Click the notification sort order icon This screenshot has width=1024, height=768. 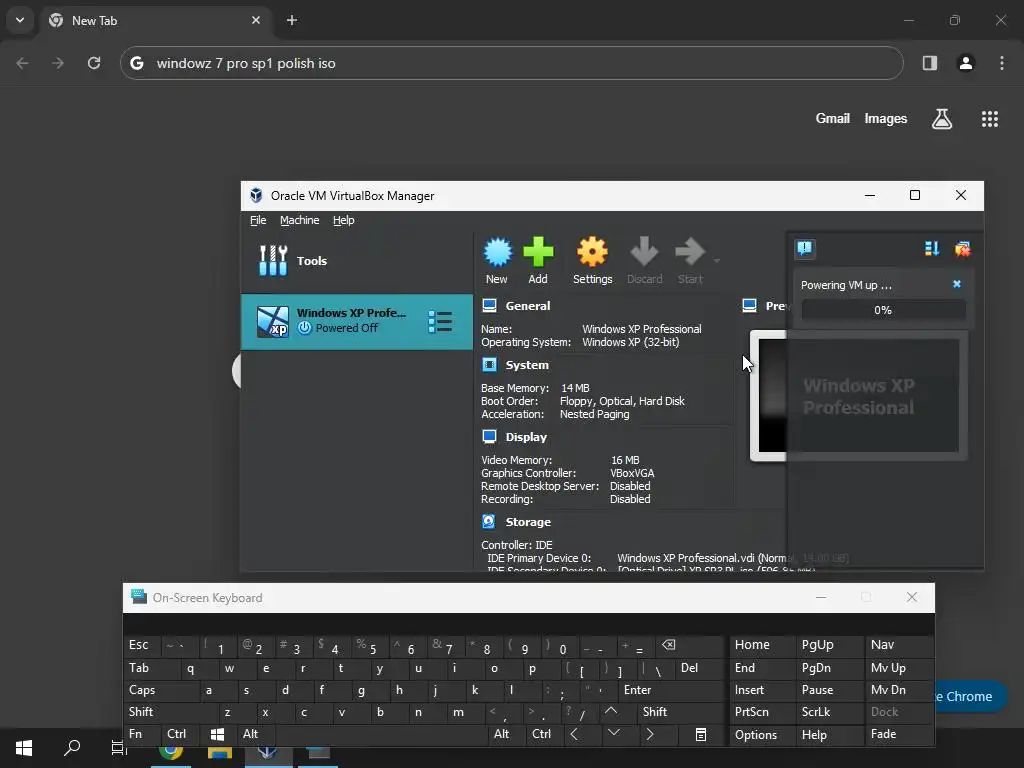click(x=932, y=248)
